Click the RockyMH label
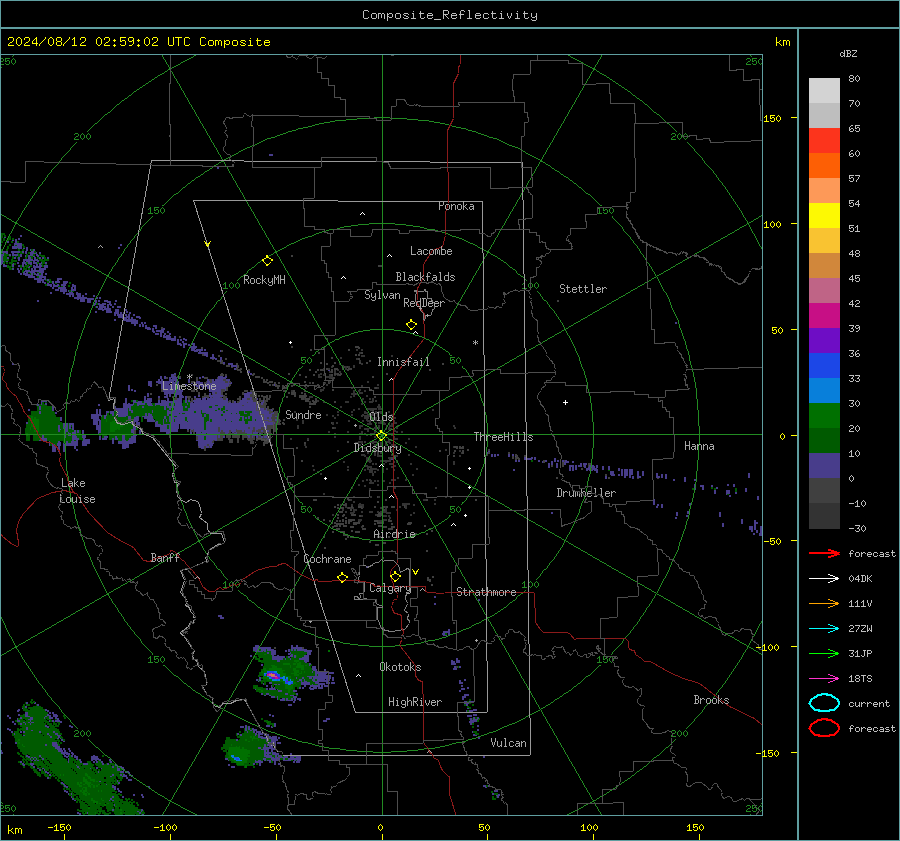The image size is (900, 841). pos(264,280)
